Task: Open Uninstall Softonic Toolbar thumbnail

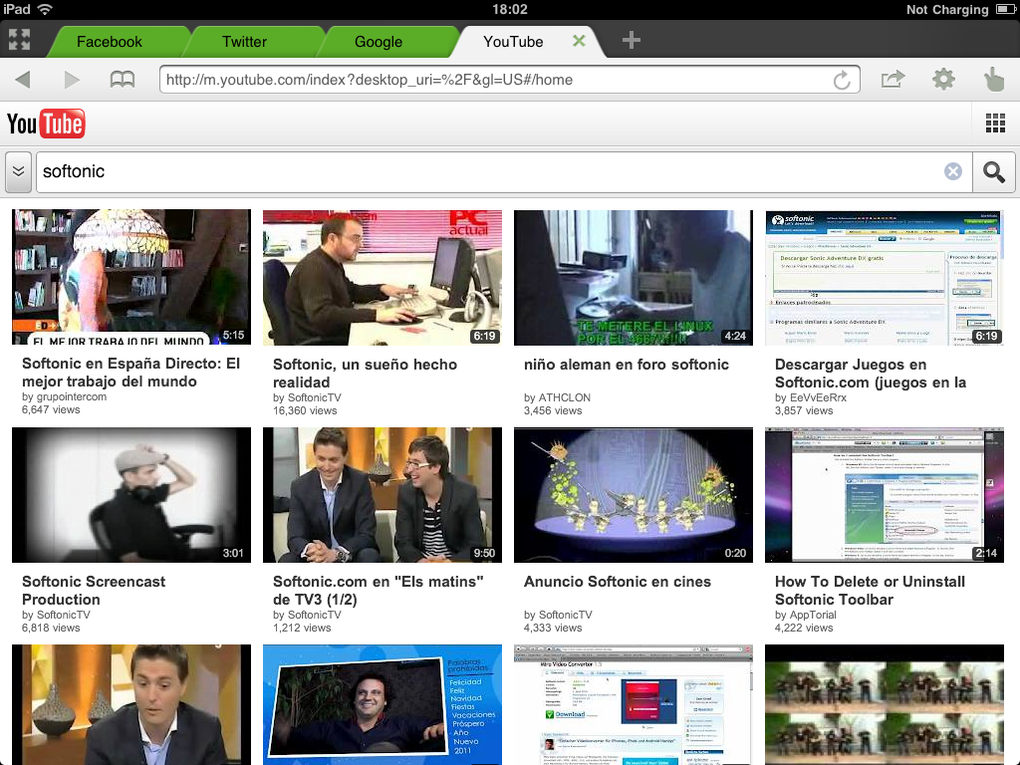Action: [x=884, y=494]
